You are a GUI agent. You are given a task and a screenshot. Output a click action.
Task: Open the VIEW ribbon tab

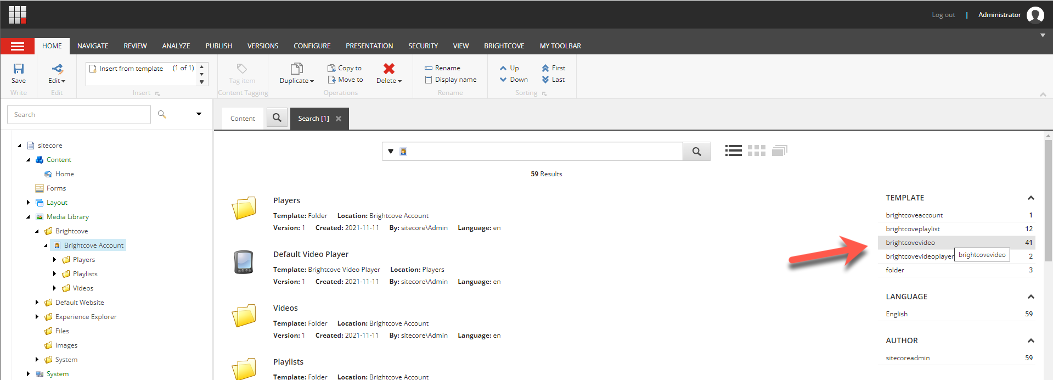(x=460, y=46)
